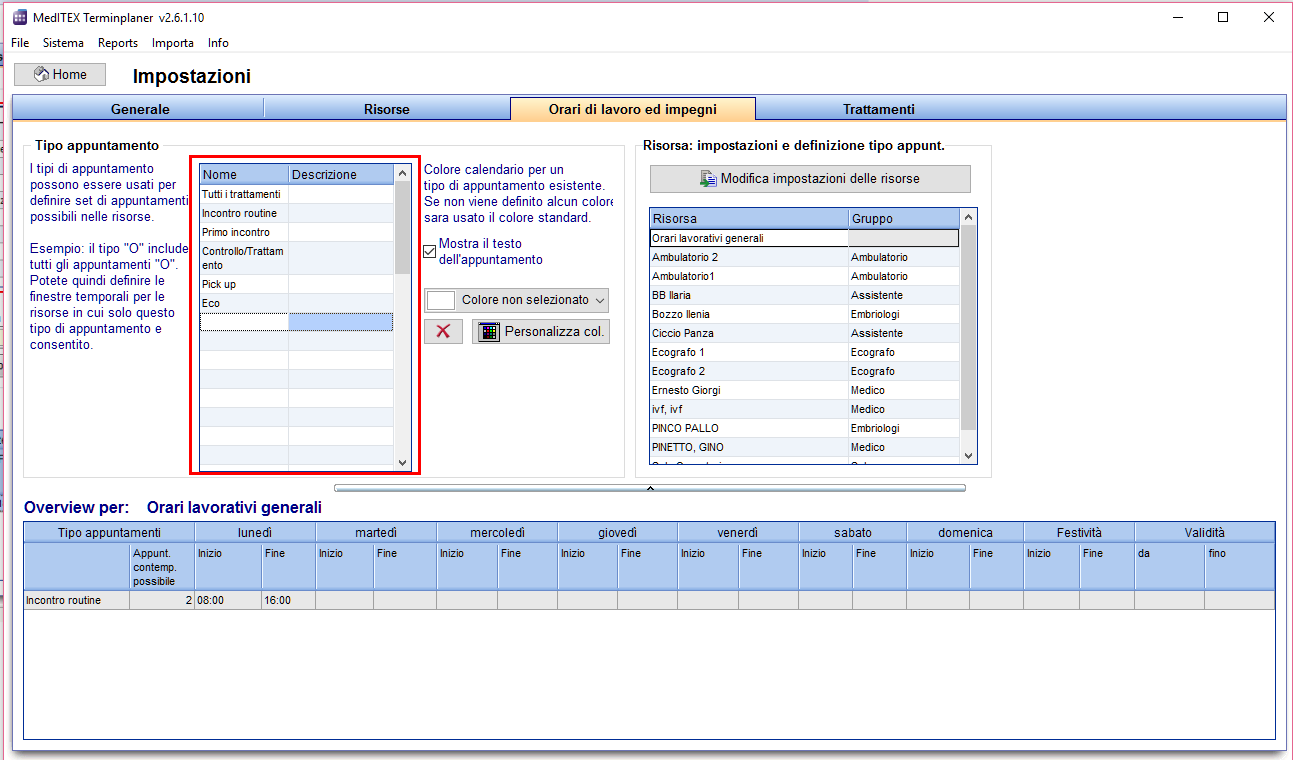Click the venerdì column header
Image resolution: width=1293 pixels, height=760 pixels.
738,533
